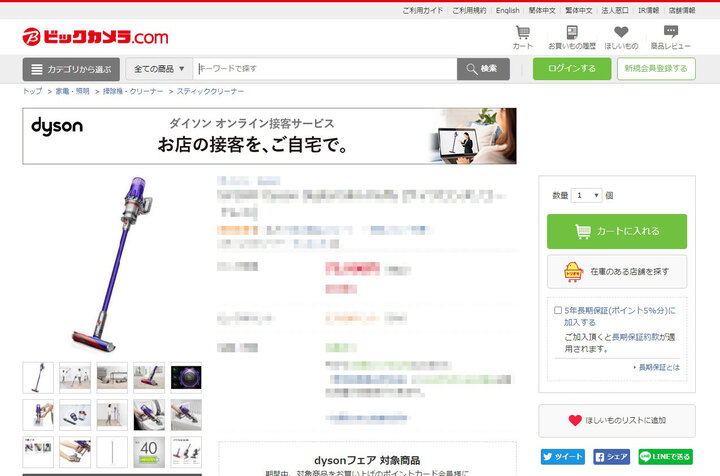
Task: Open the カテゴリから選ぶ hamburger menu
Action: coord(71,69)
